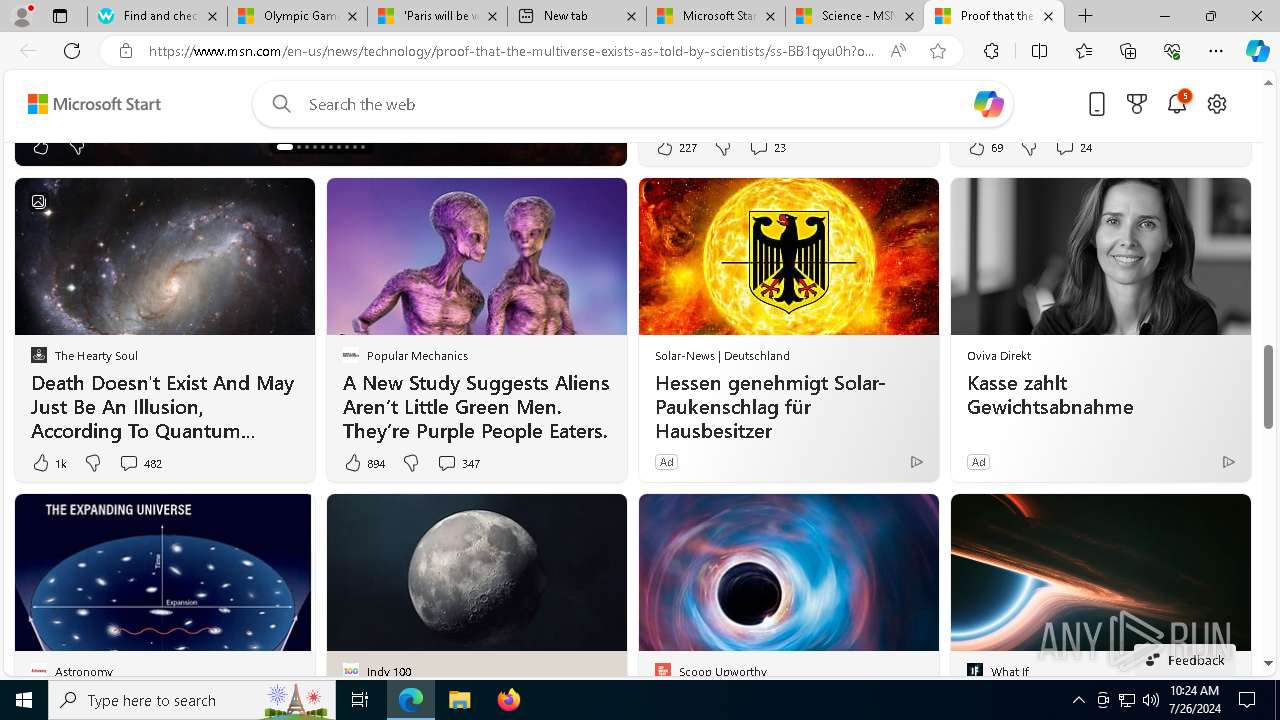
Task: Open the browser profile avatar
Action: (x=21, y=16)
